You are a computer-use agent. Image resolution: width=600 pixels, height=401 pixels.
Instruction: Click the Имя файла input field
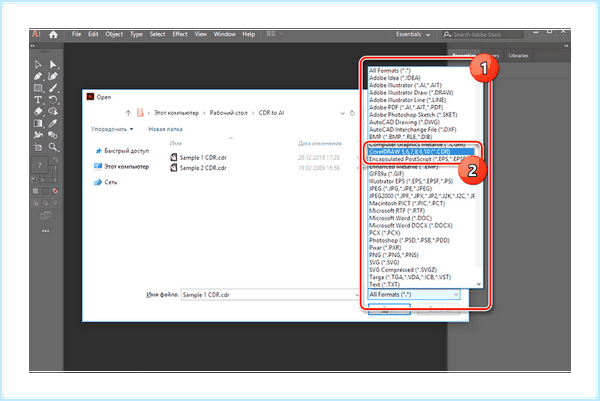[266, 295]
